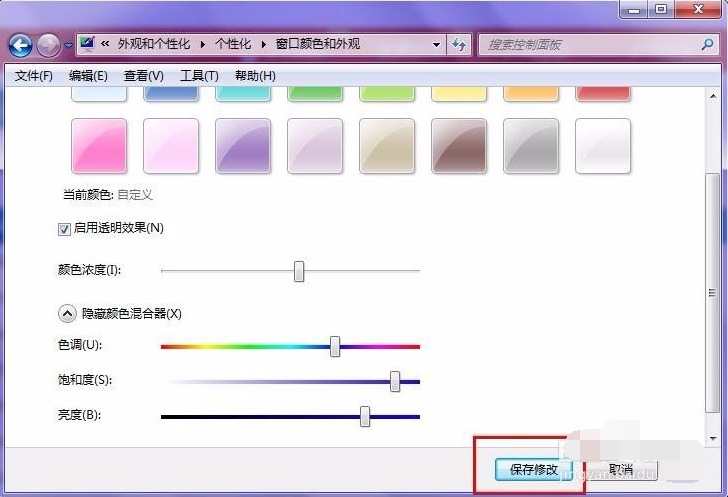This screenshot has height=497, width=728.
Task: Open the 文件(F) menu
Action: click(33, 76)
